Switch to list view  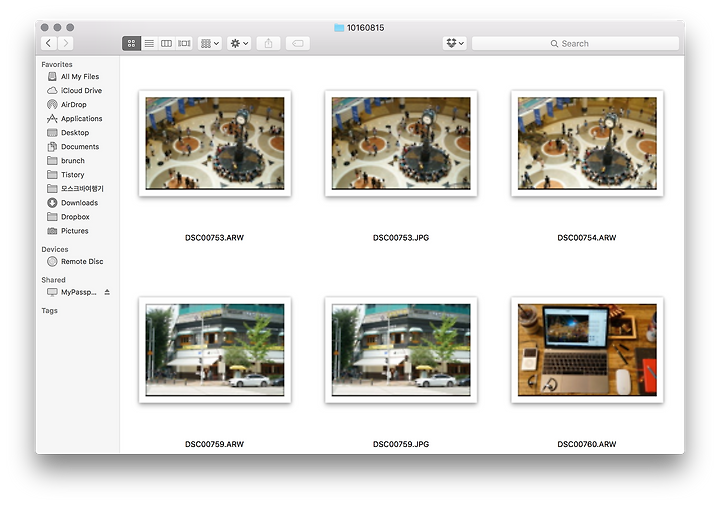coord(149,43)
